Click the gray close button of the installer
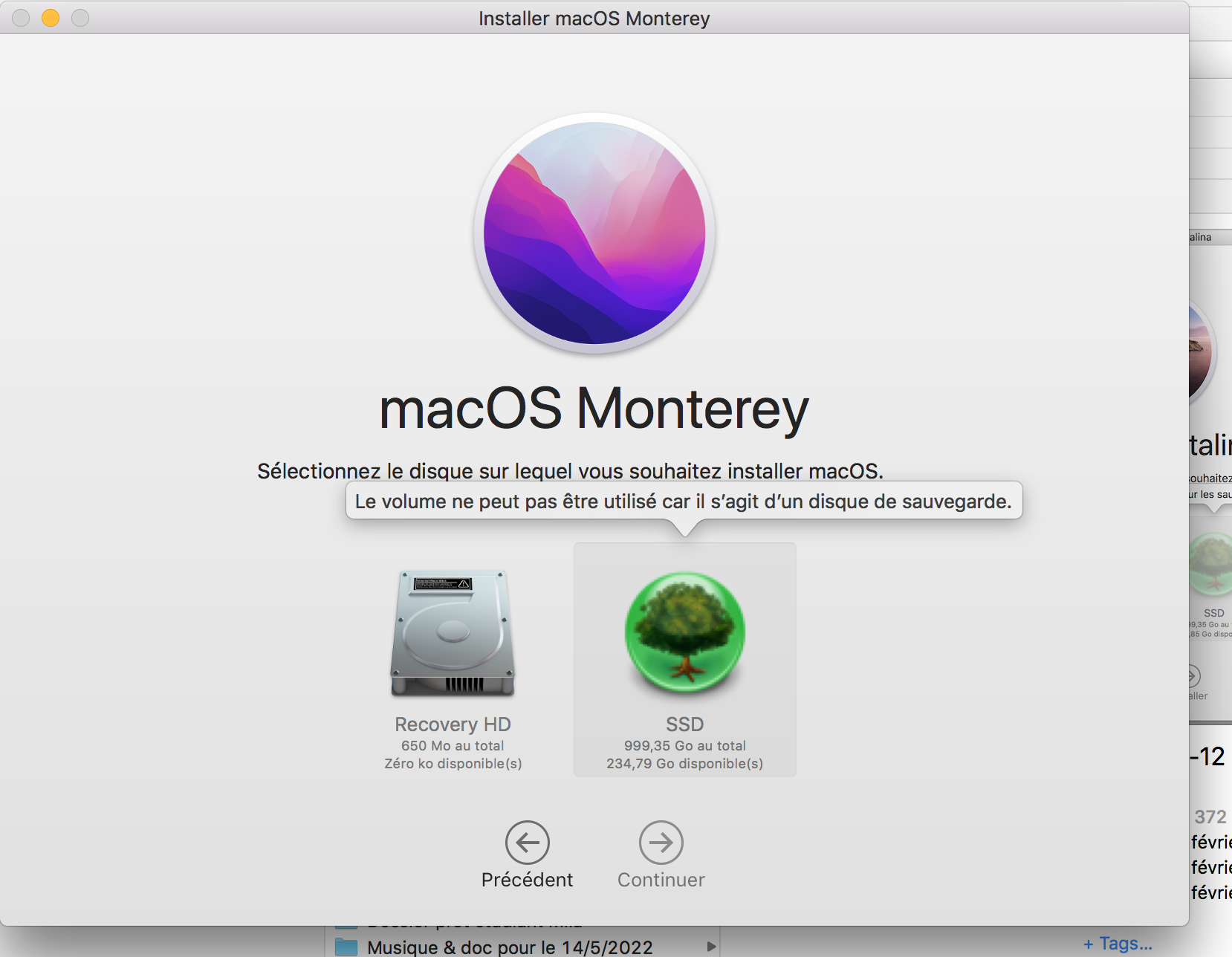This screenshot has width=1232, height=957. pyautogui.click(x=21, y=18)
